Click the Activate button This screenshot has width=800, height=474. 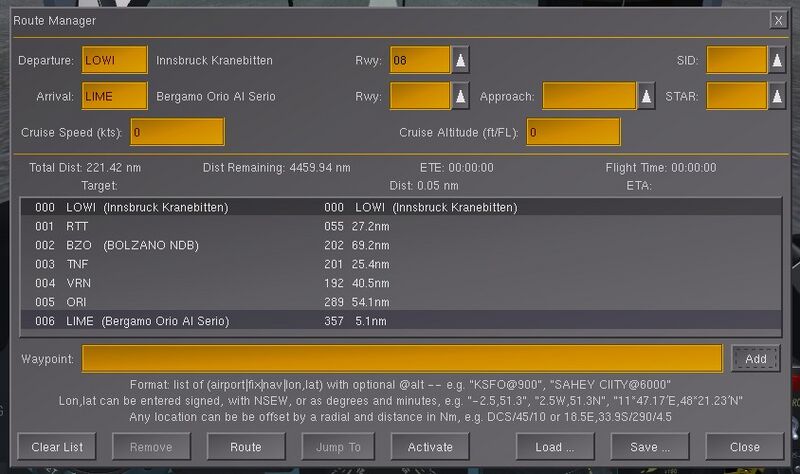point(430,447)
